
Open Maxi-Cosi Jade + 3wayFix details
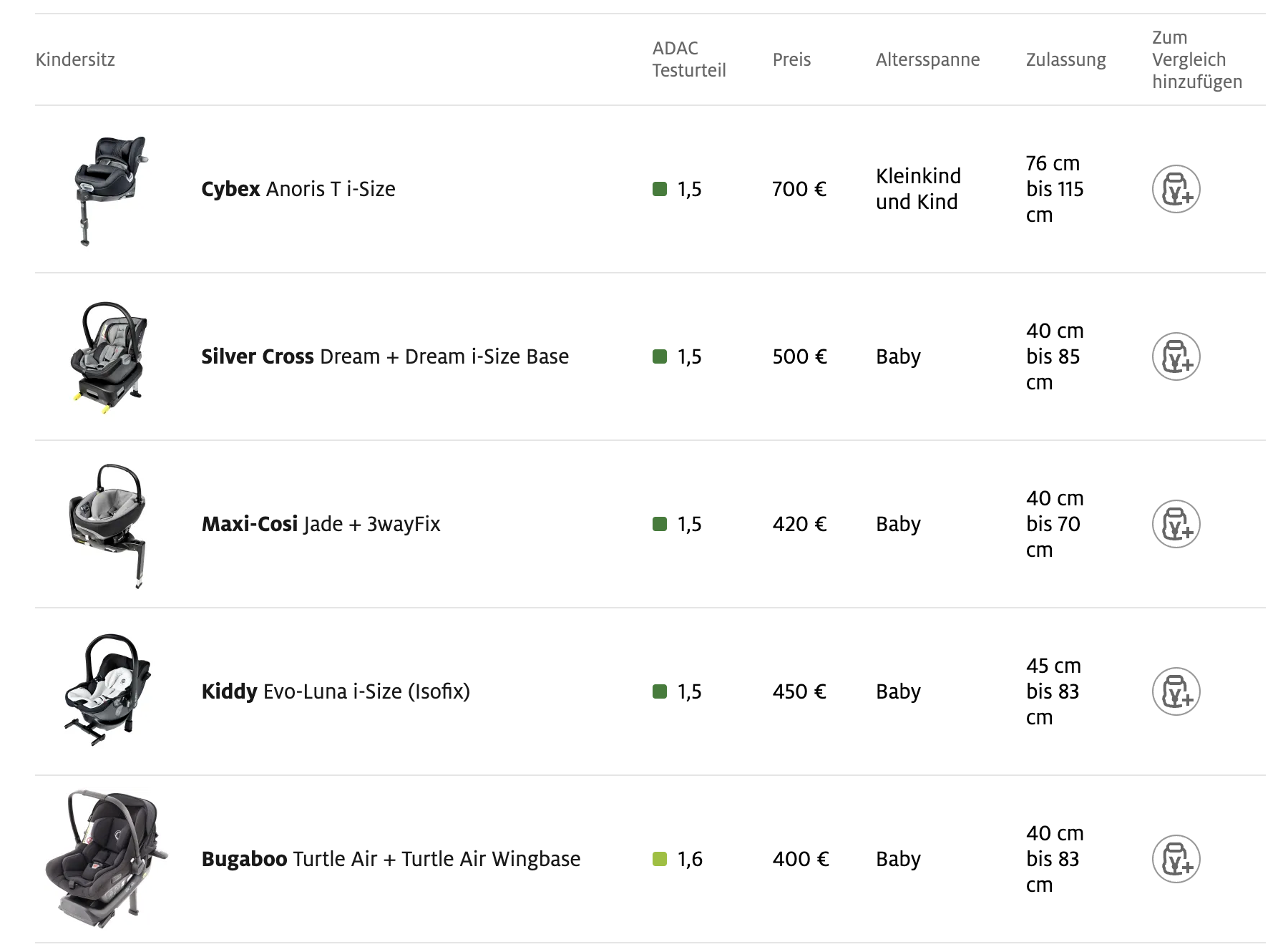(321, 524)
